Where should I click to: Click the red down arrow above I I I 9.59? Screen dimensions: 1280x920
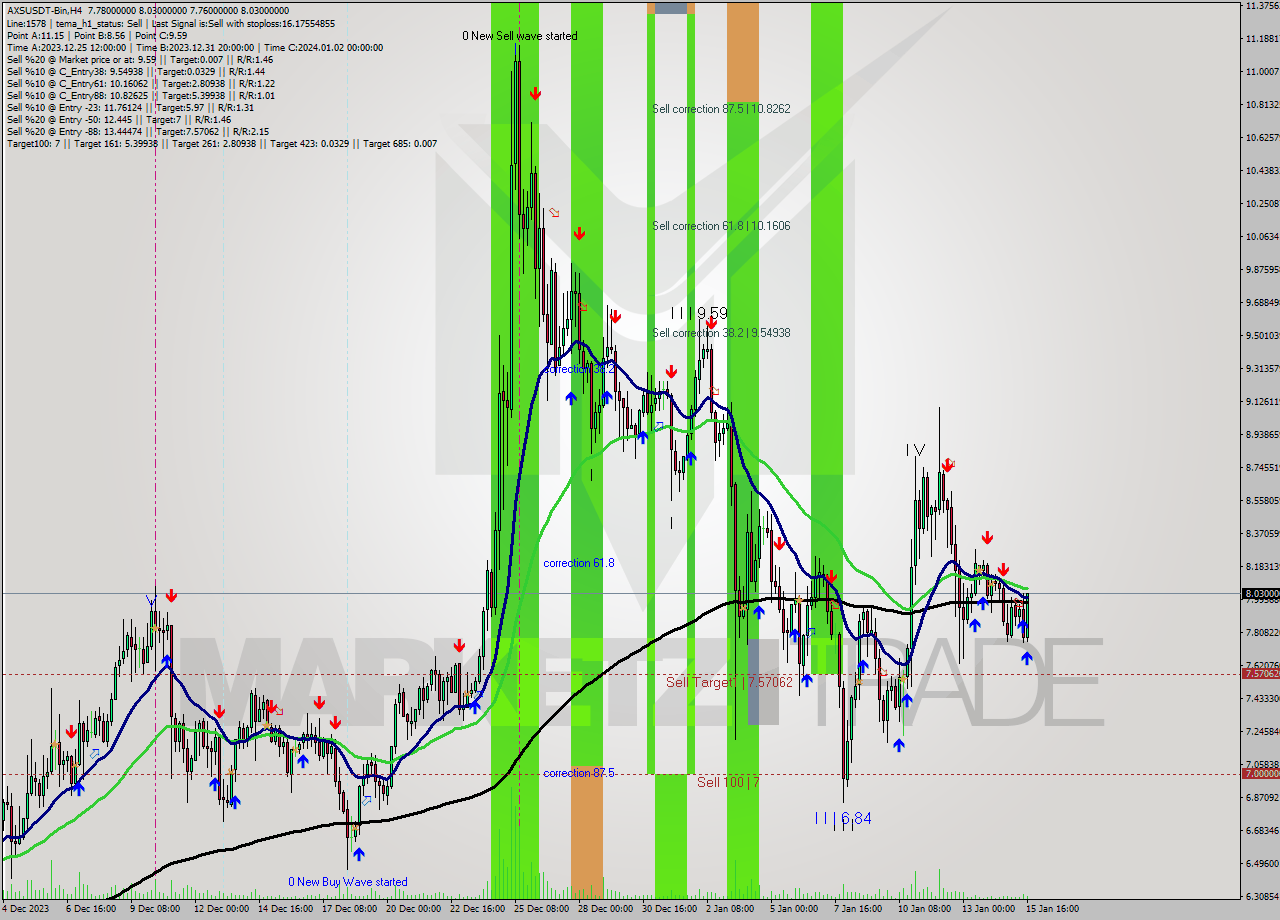711,323
